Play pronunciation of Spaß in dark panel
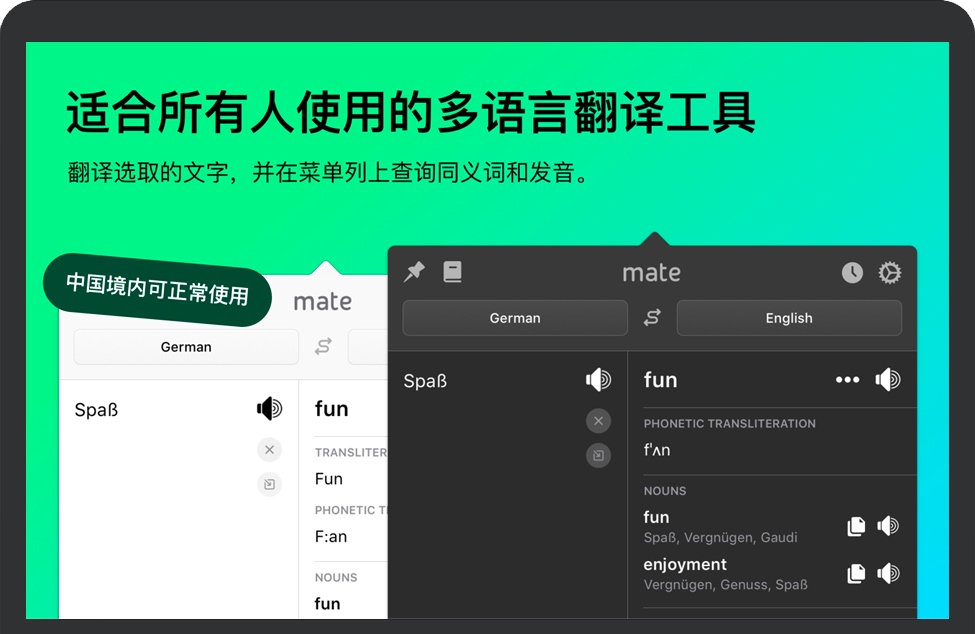 (x=598, y=380)
